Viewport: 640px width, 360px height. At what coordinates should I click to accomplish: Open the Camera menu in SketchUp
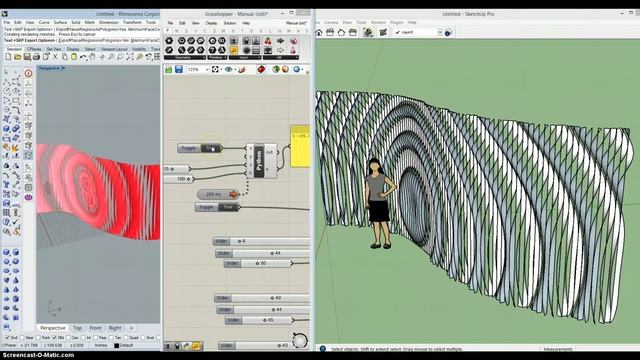[331, 22]
